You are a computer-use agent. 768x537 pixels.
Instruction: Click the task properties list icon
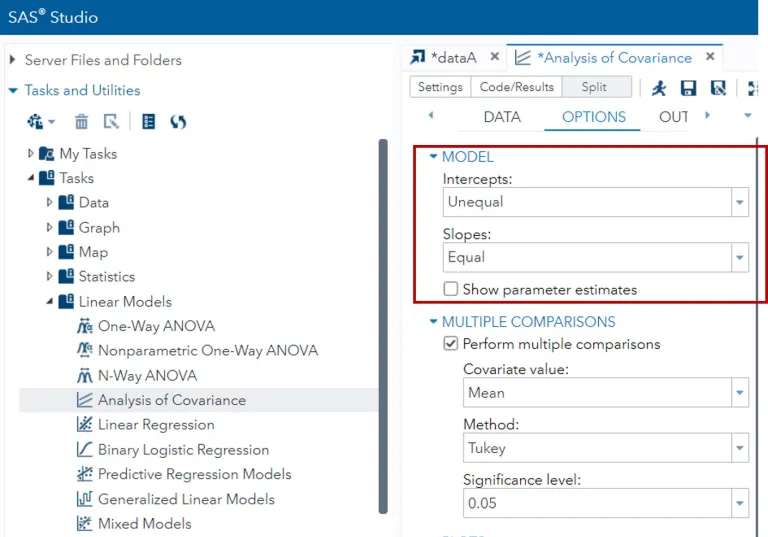[x=149, y=122]
